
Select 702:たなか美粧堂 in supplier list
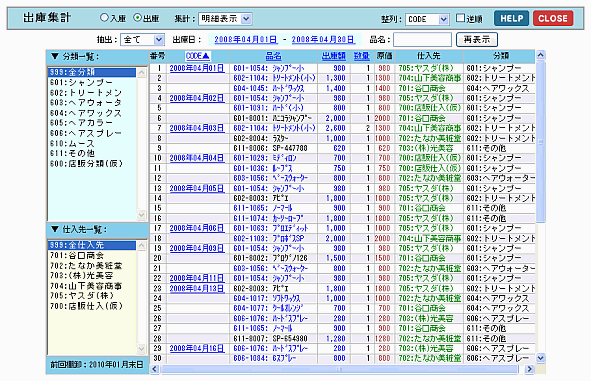92,265
